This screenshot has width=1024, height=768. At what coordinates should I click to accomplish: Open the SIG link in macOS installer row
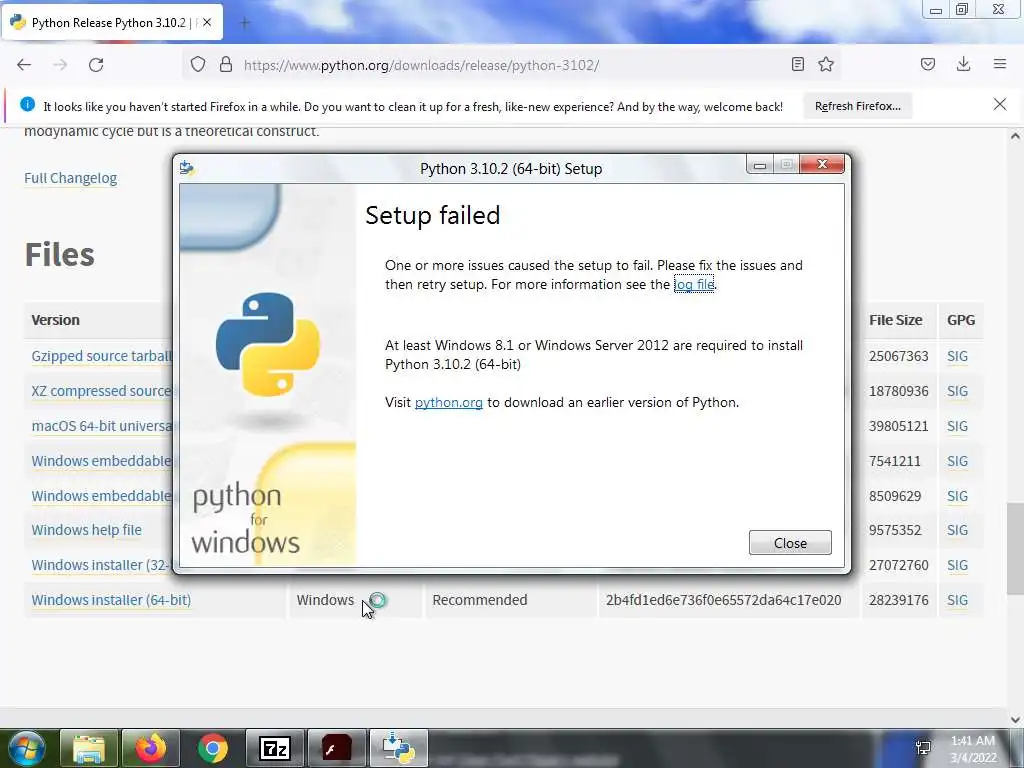tap(957, 426)
